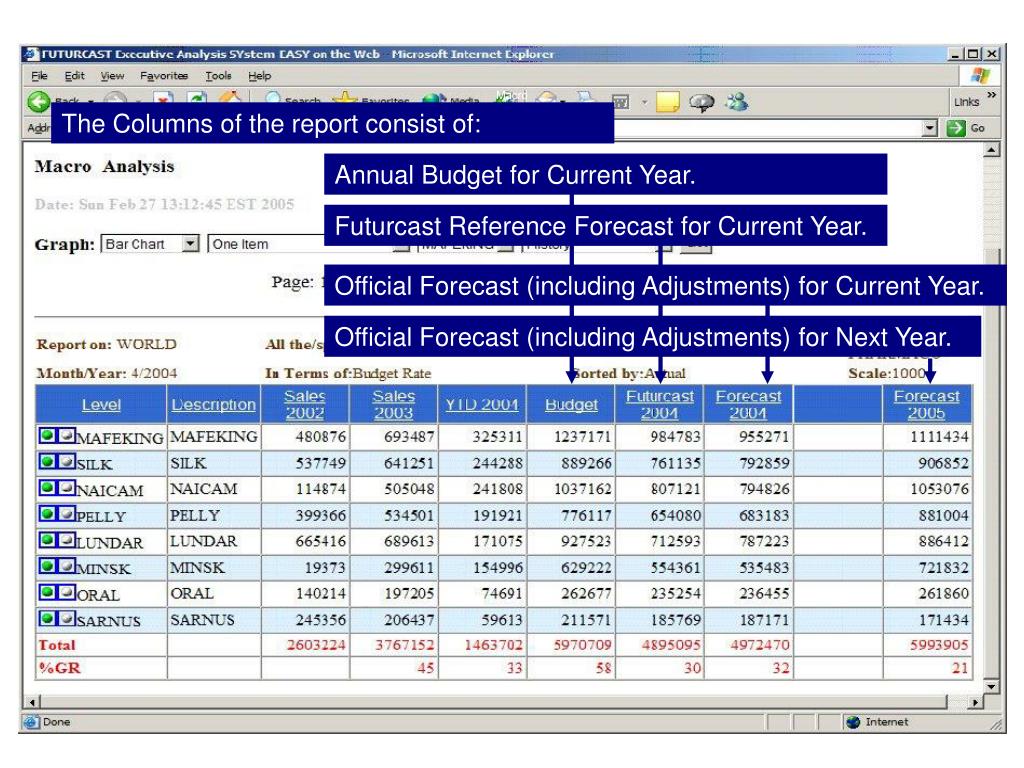This screenshot has height=768, width=1024.
Task: Click the grey ball icon in MAFEKING row
Action: coord(67,436)
